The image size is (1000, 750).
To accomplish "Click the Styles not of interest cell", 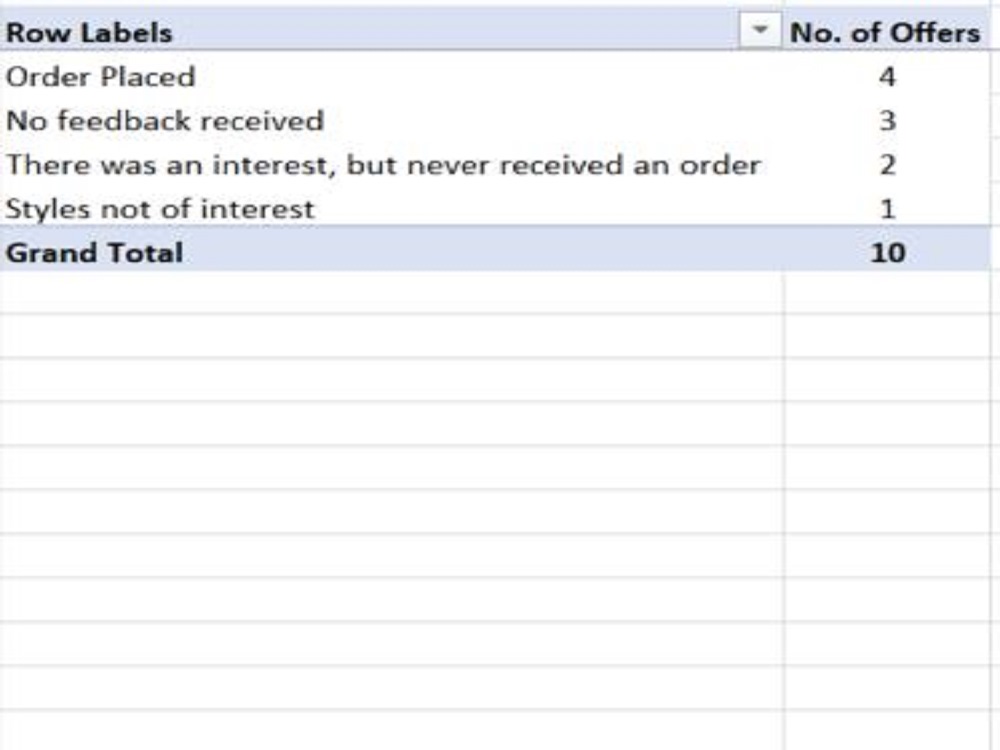I will point(392,209).
